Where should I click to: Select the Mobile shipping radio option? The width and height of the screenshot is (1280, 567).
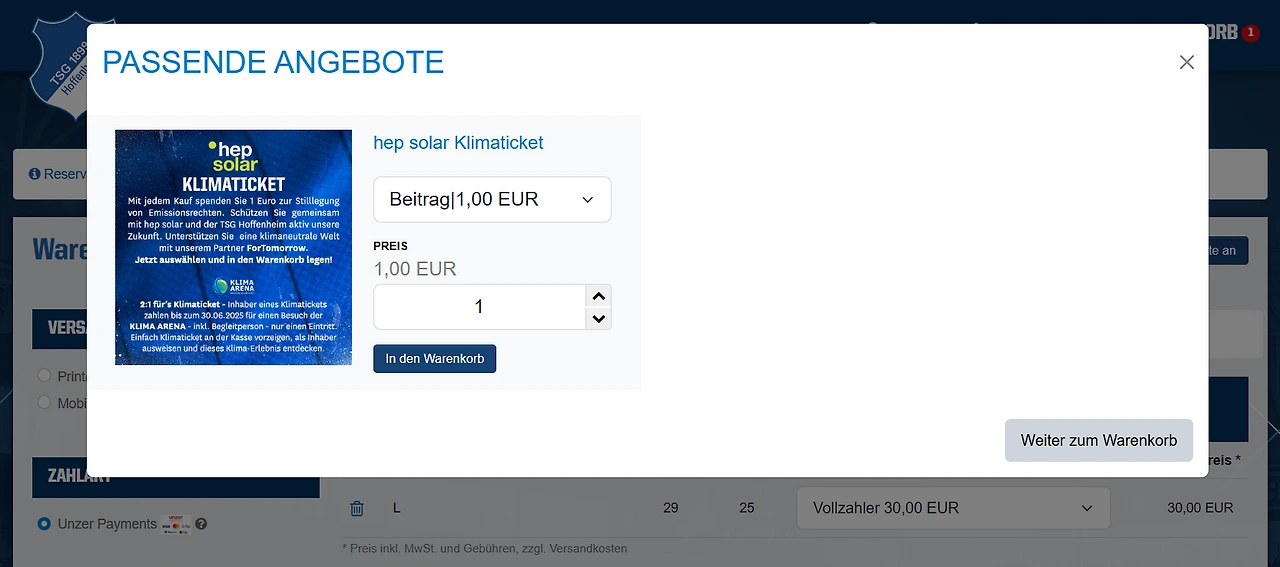pos(44,402)
